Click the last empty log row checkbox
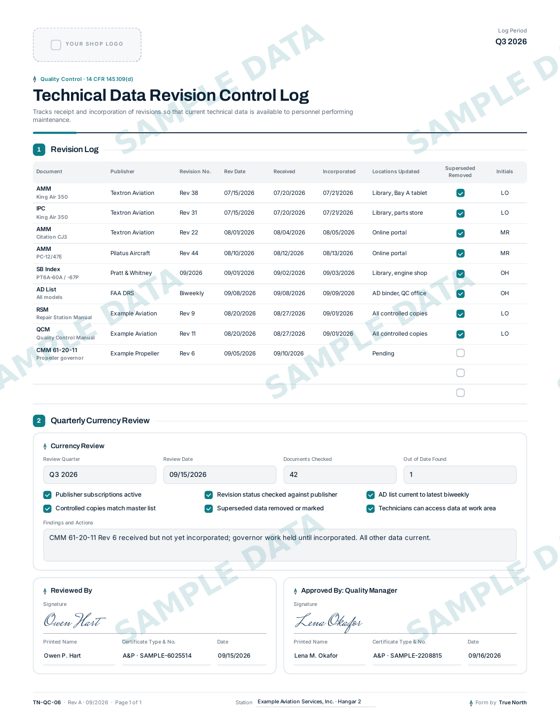Image resolution: width=560 pixels, height=725 pixels. [x=460, y=393]
